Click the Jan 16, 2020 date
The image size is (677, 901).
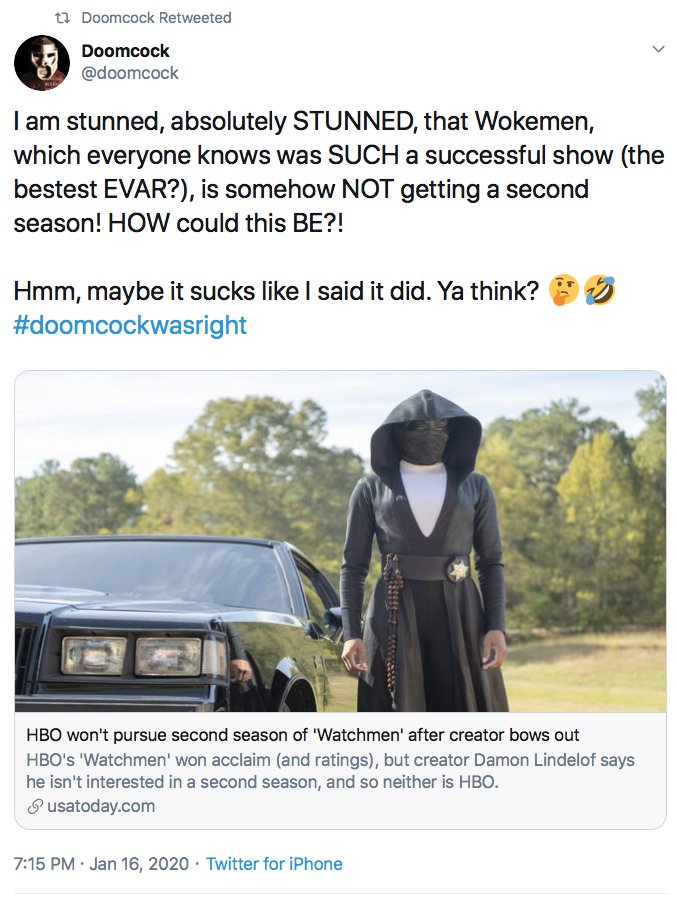click(139, 864)
